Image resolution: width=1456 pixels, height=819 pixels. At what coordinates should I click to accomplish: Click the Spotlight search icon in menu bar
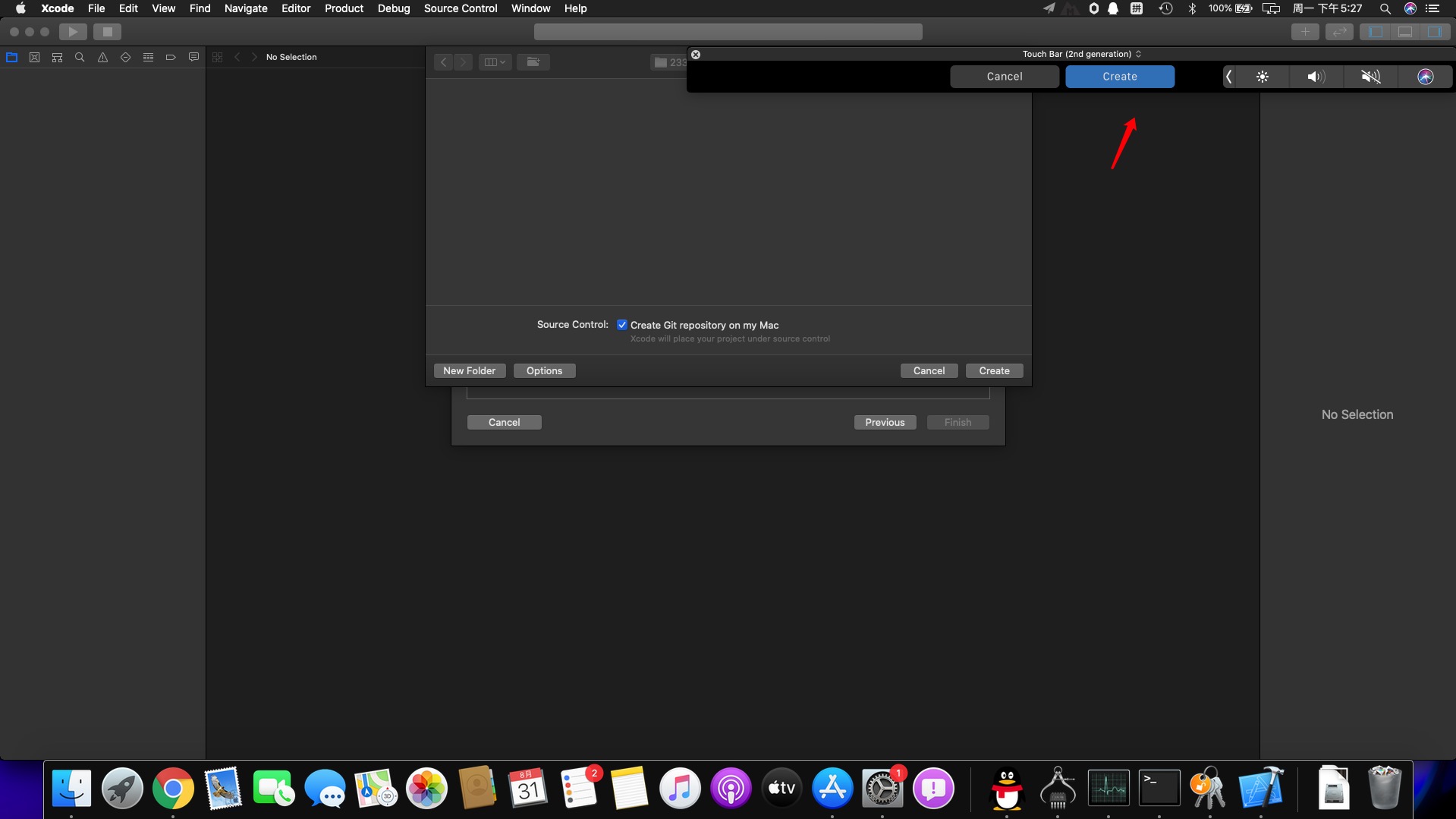click(x=1385, y=8)
